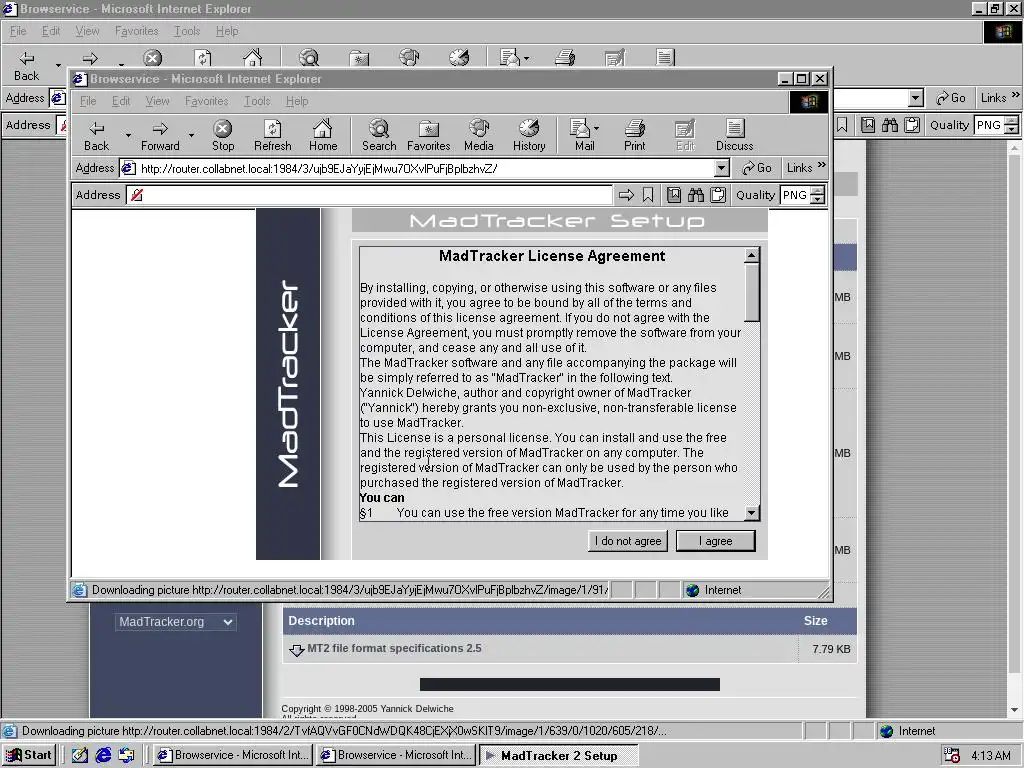Open Edit menu in the front window
This screenshot has height=768, width=1024.
click(x=121, y=101)
